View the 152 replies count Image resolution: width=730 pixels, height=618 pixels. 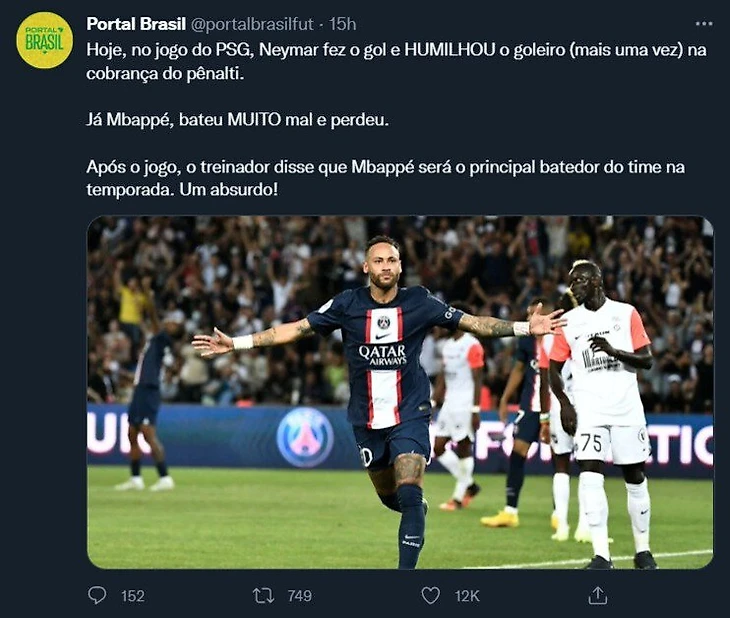[133, 596]
